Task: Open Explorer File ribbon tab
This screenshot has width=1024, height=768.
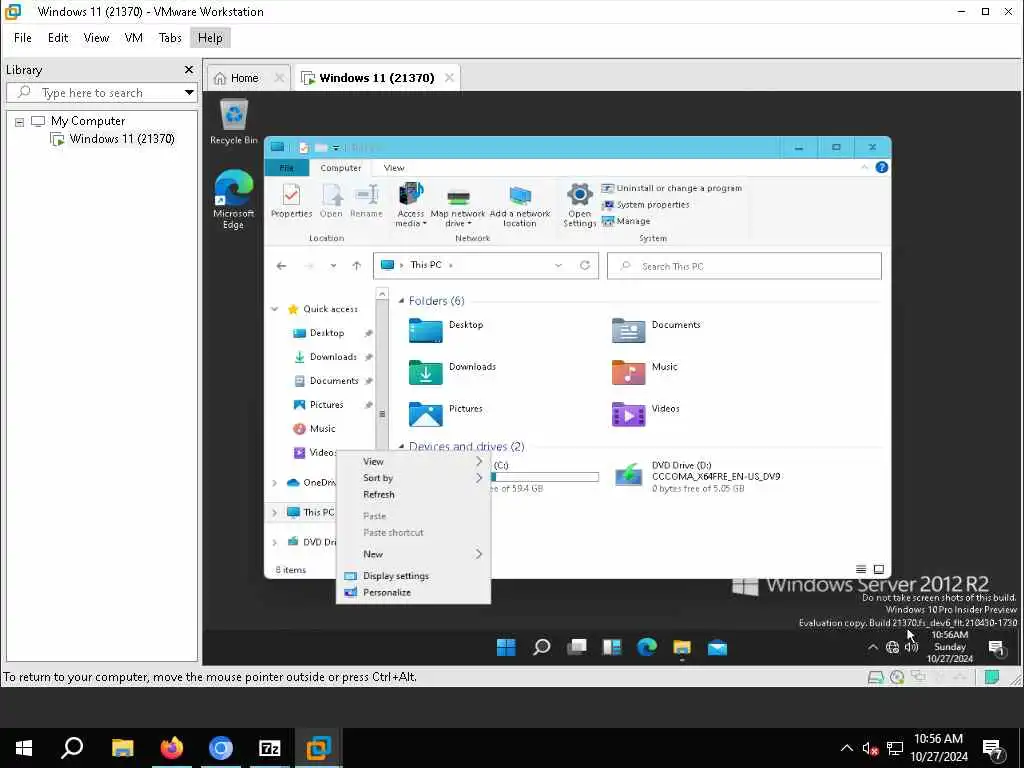Action: click(x=287, y=168)
